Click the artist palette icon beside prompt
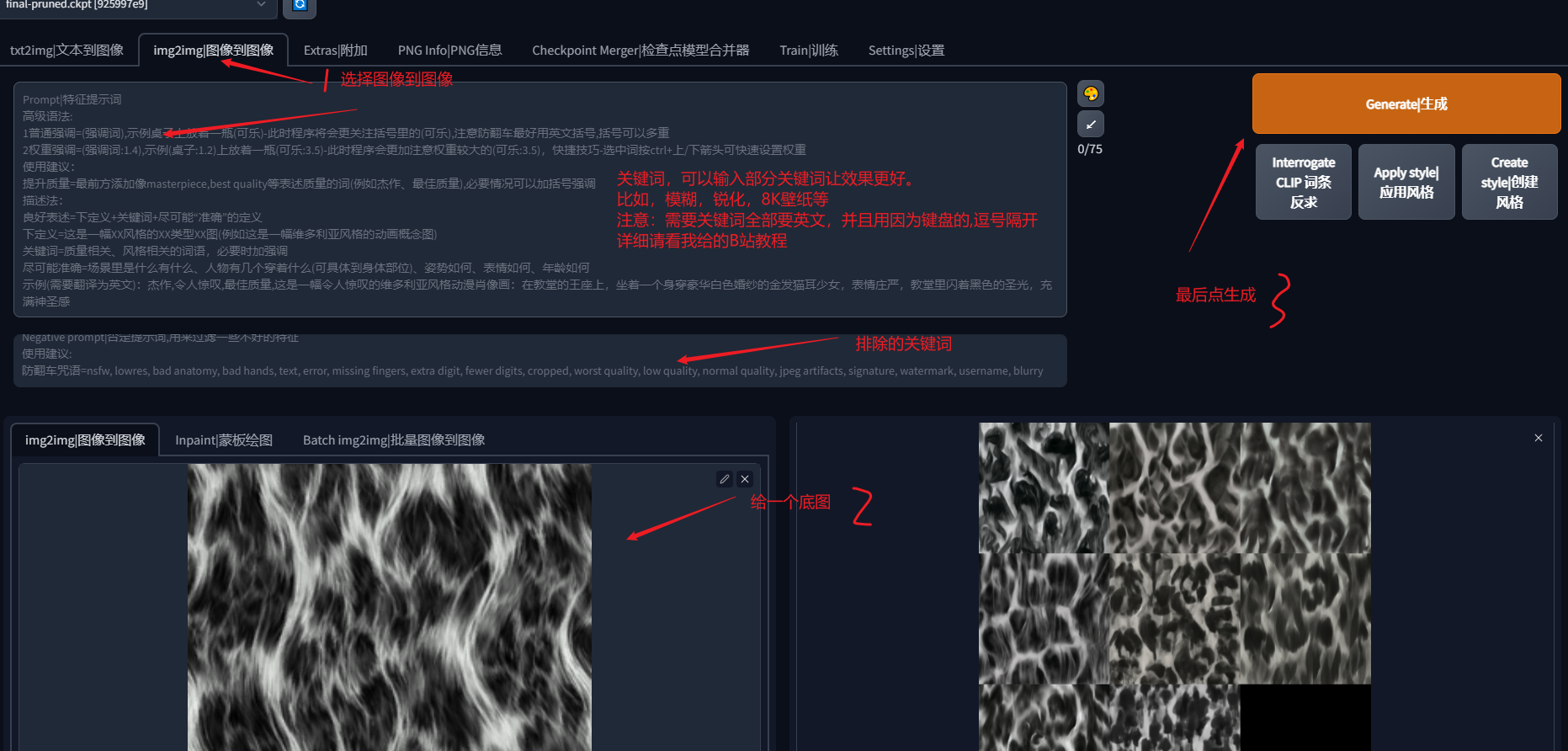The width and height of the screenshot is (1568, 751). pos(1091,93)
